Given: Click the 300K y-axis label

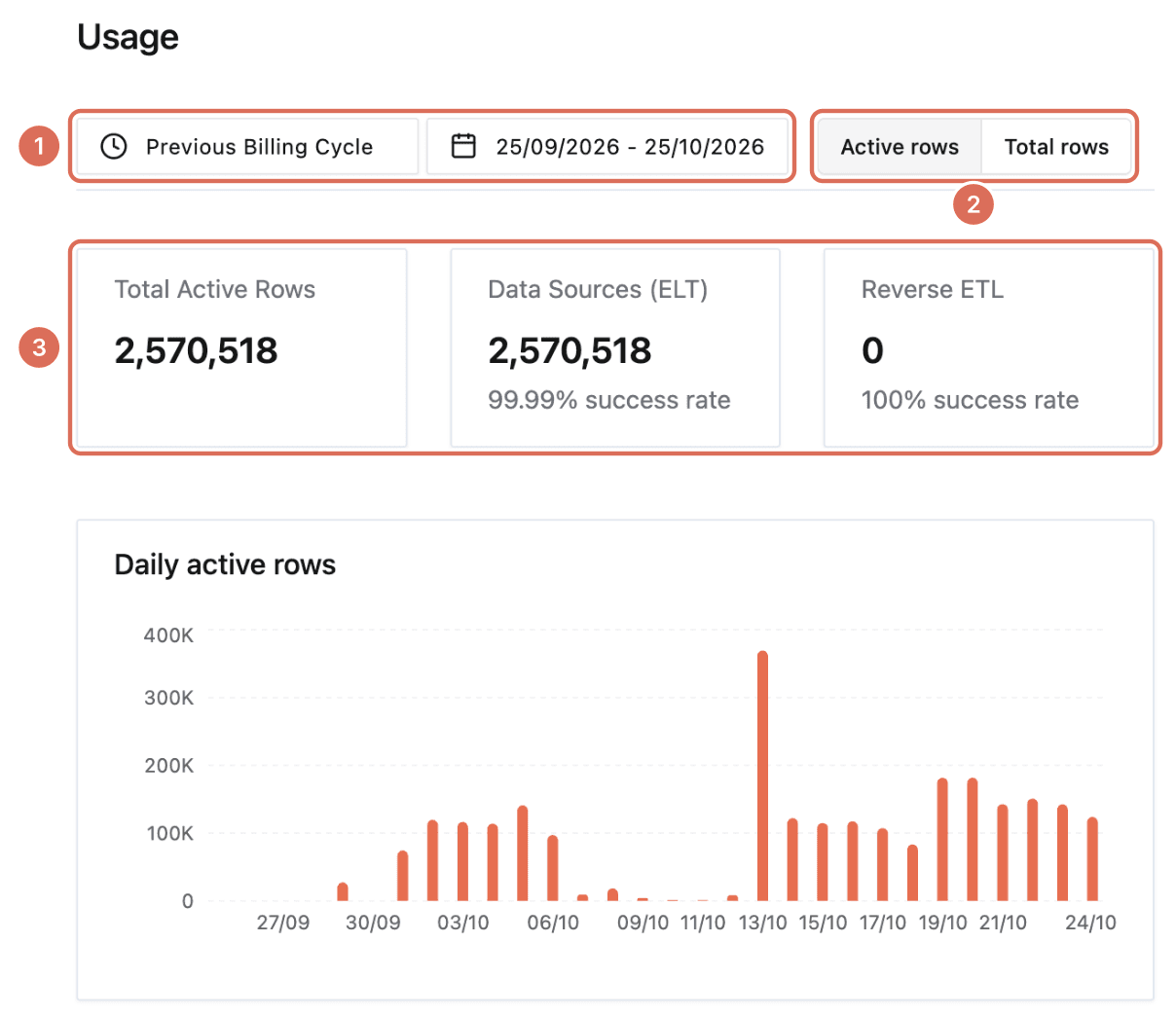Looking at the screenshot, I should point(168,698).
